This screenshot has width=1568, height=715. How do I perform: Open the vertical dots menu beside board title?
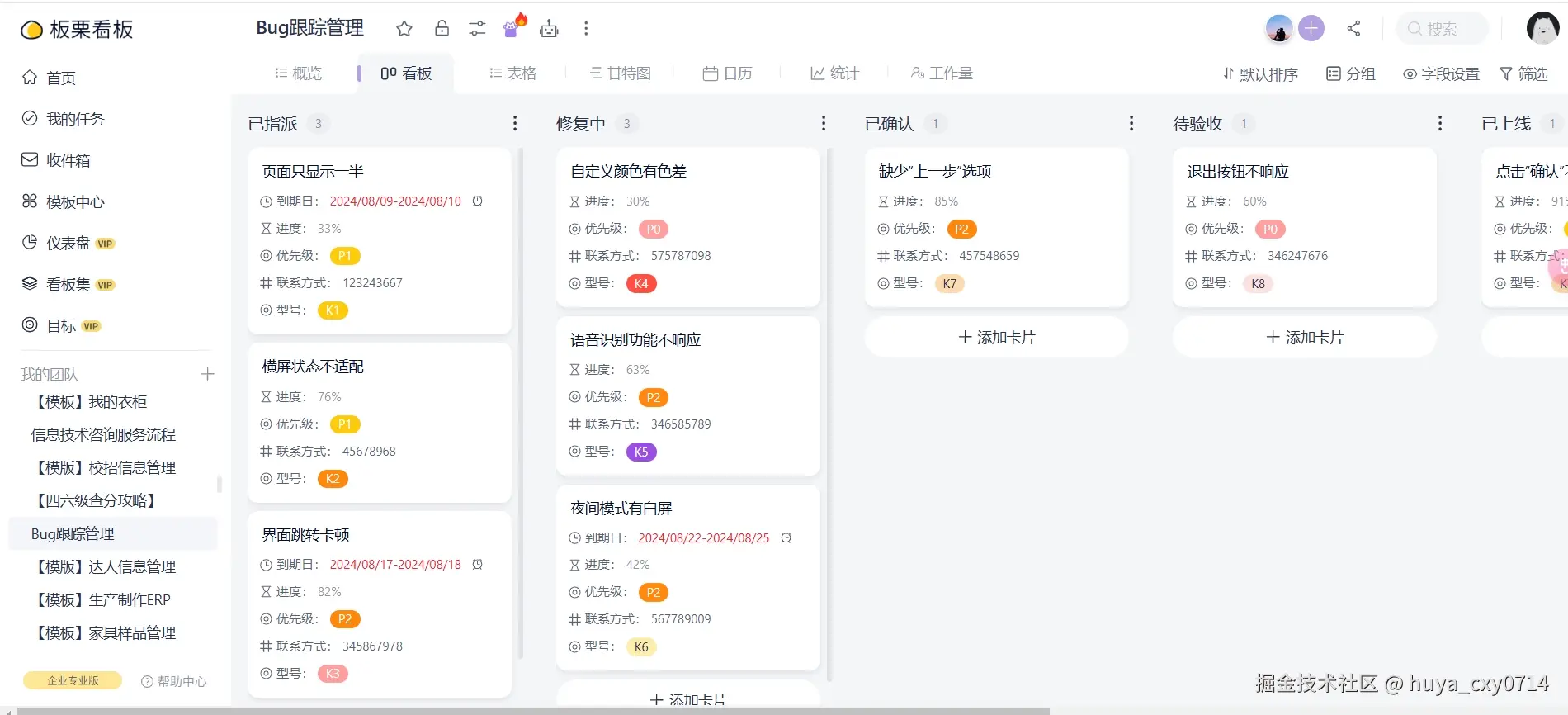(586, 29)
